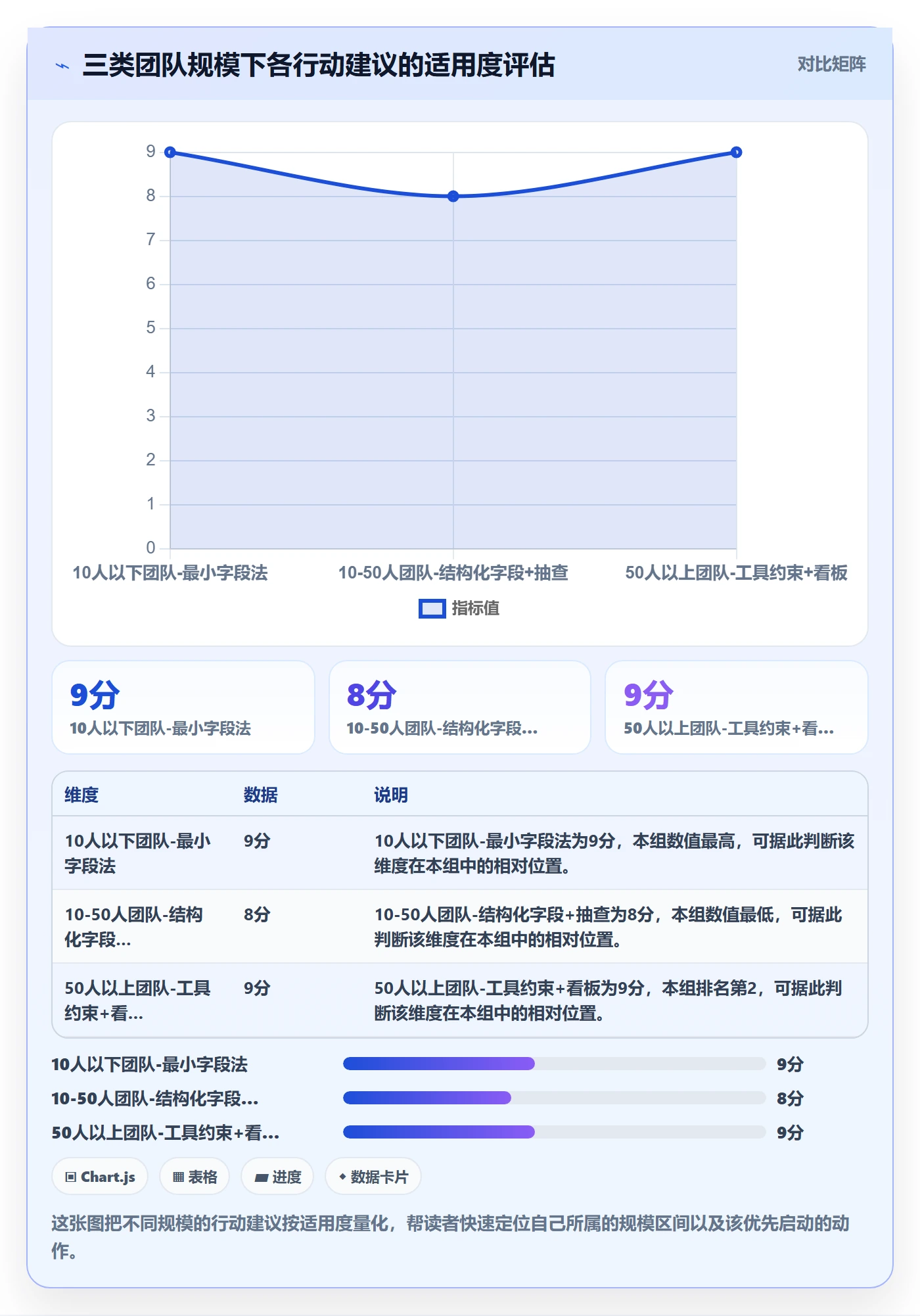Click the footer caption starting with 这张图把
Viewport: 920px width, 1316px height.
click(451, 1236)
